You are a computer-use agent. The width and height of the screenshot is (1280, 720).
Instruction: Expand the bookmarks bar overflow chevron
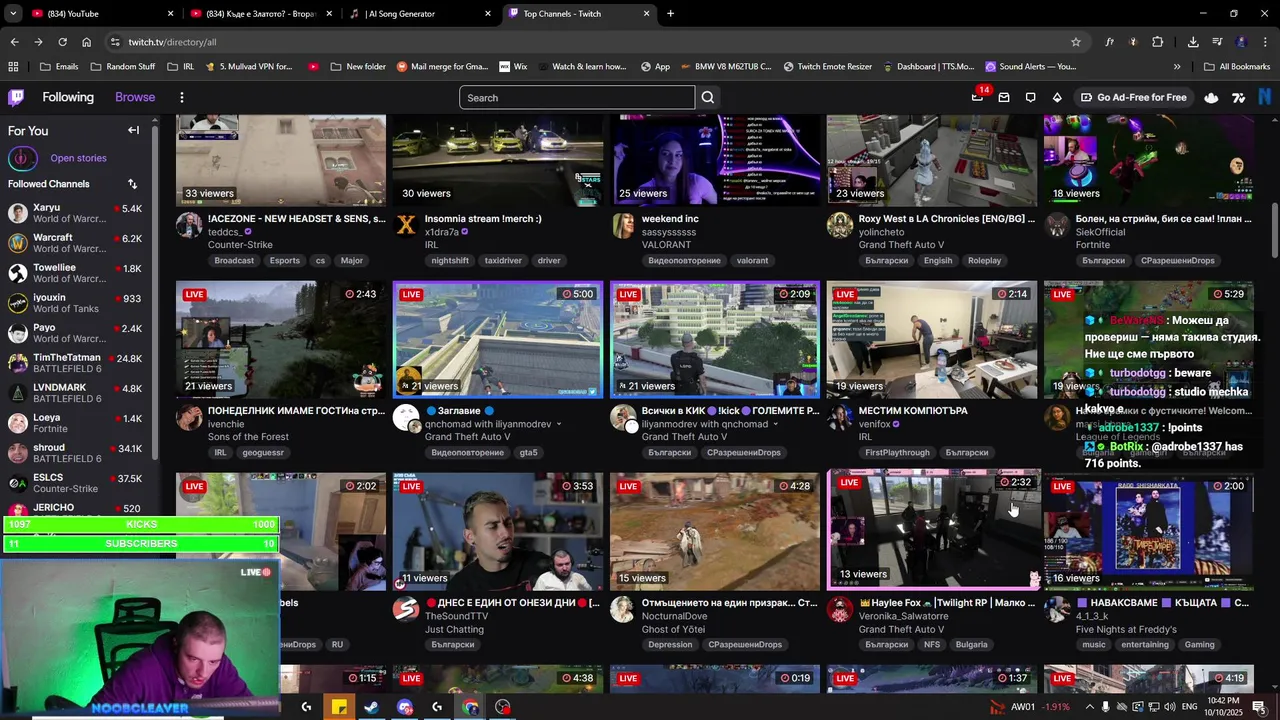click(1177, 67)
